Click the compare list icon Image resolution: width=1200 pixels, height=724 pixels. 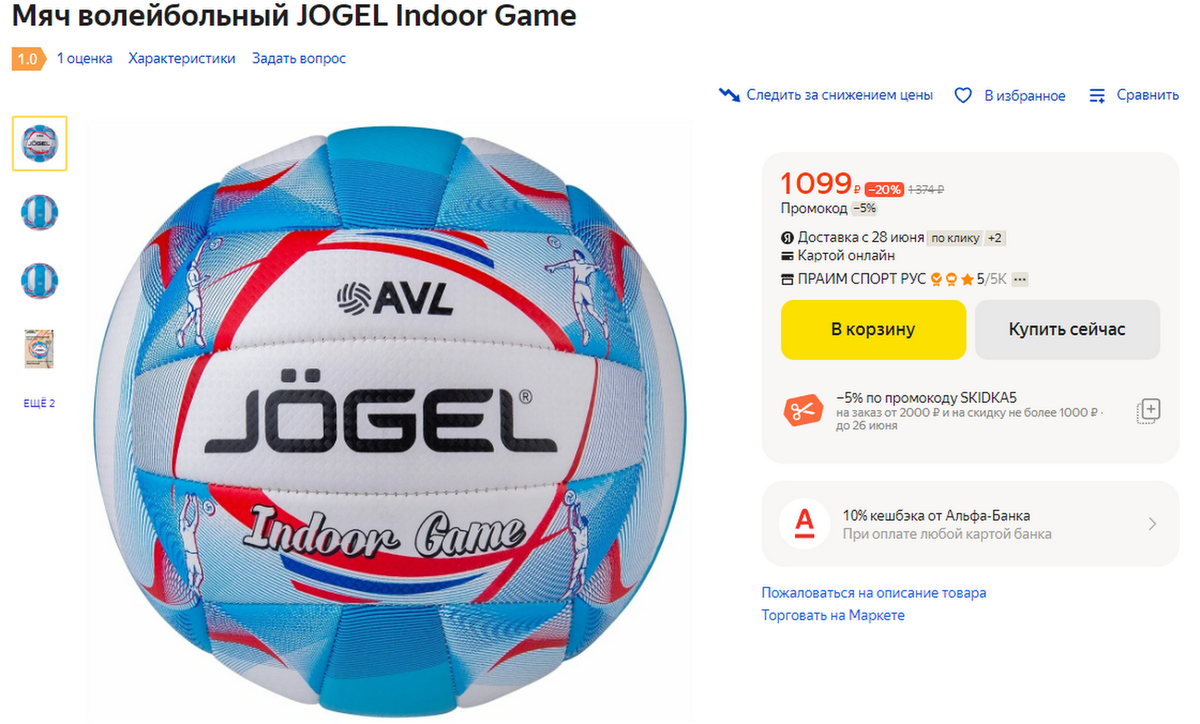[x=1097, y=95]
